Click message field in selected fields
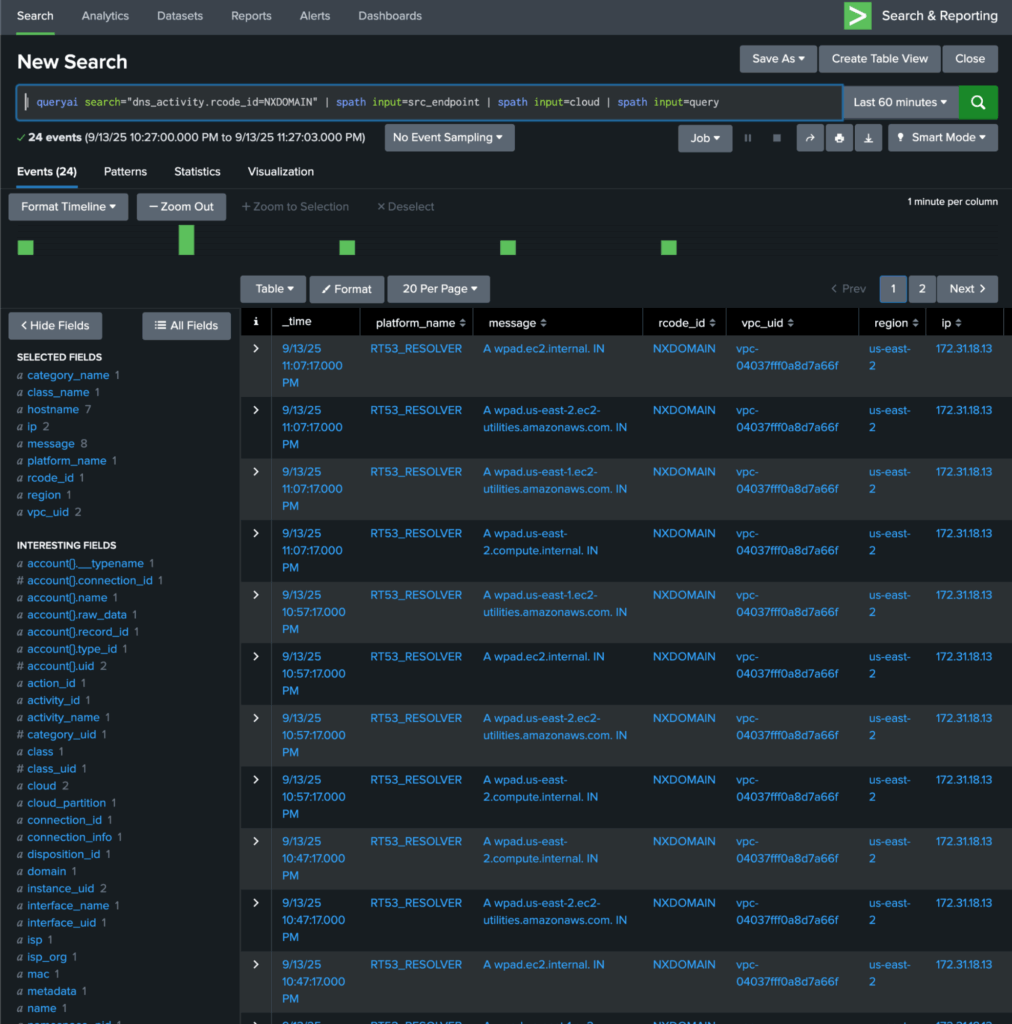 51,443
